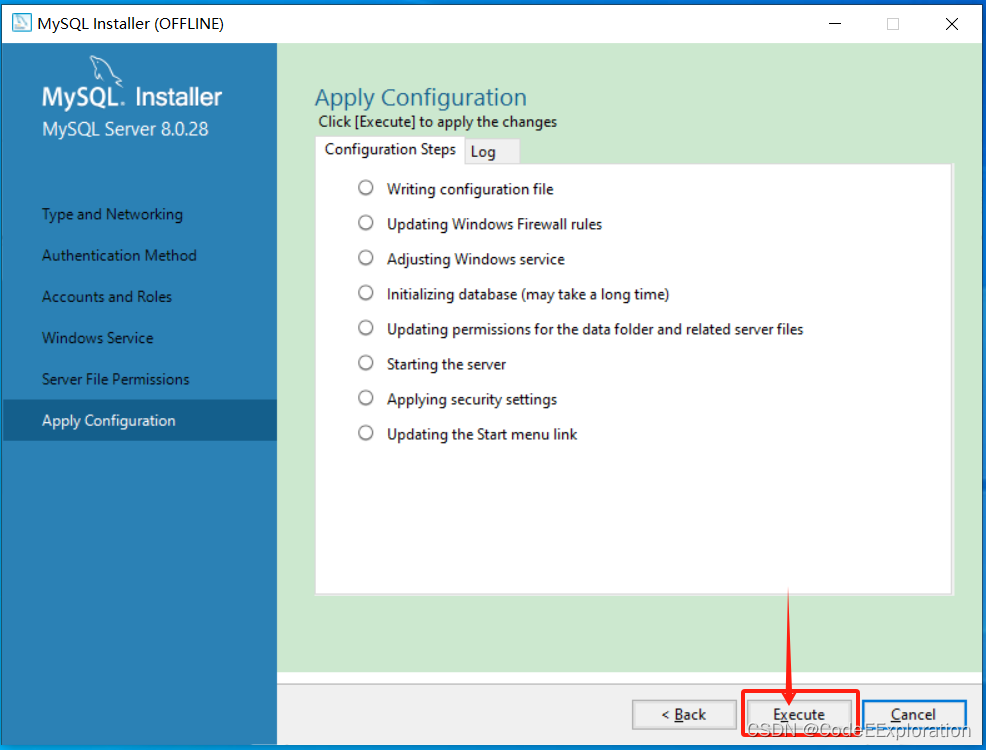This screenshot has width=986, height=750.
Task: Open Server File Permissions step in sidebar
Action: point(116,379)
